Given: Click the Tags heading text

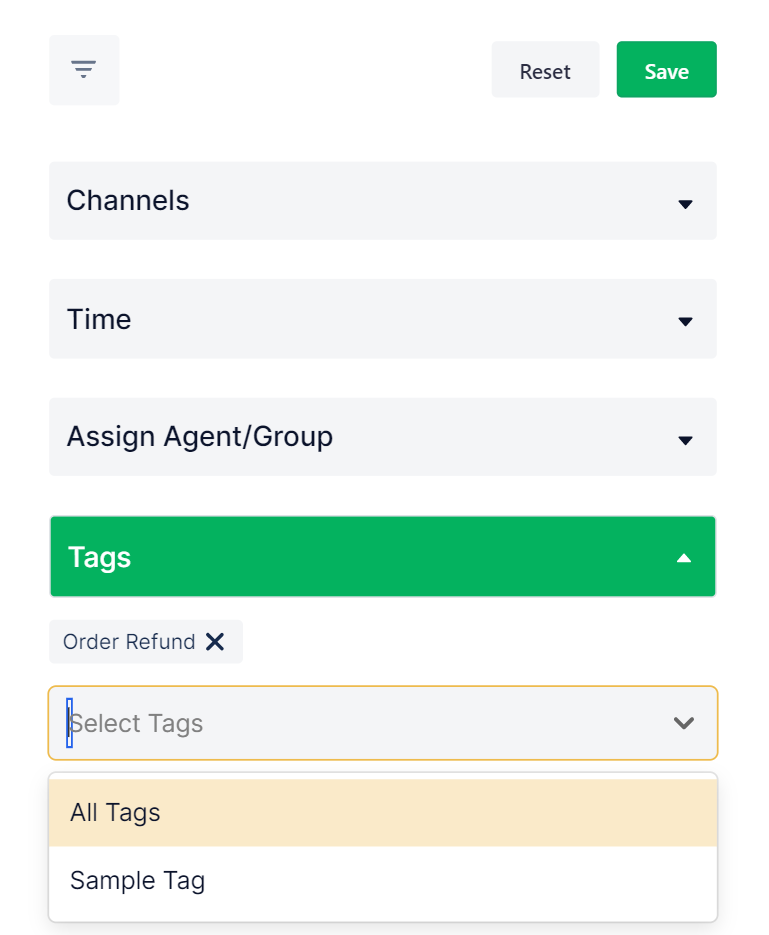Looking at the screenshot, I should pos(99,557).
